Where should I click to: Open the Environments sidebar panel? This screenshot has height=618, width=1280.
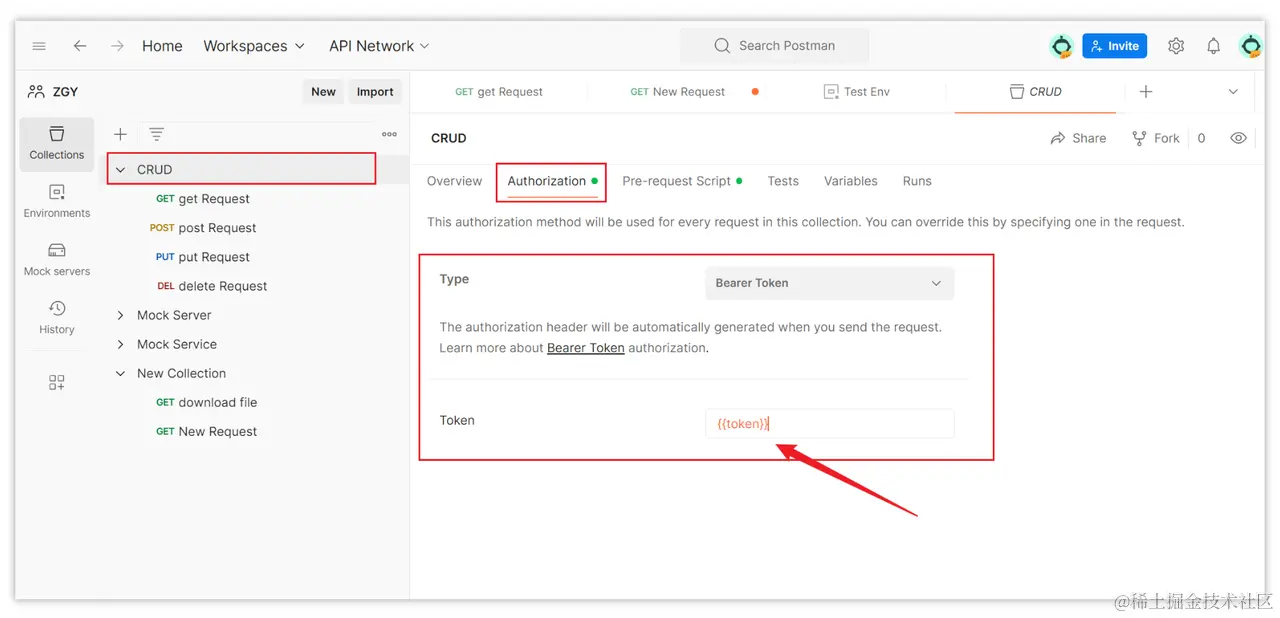(57, 201)
